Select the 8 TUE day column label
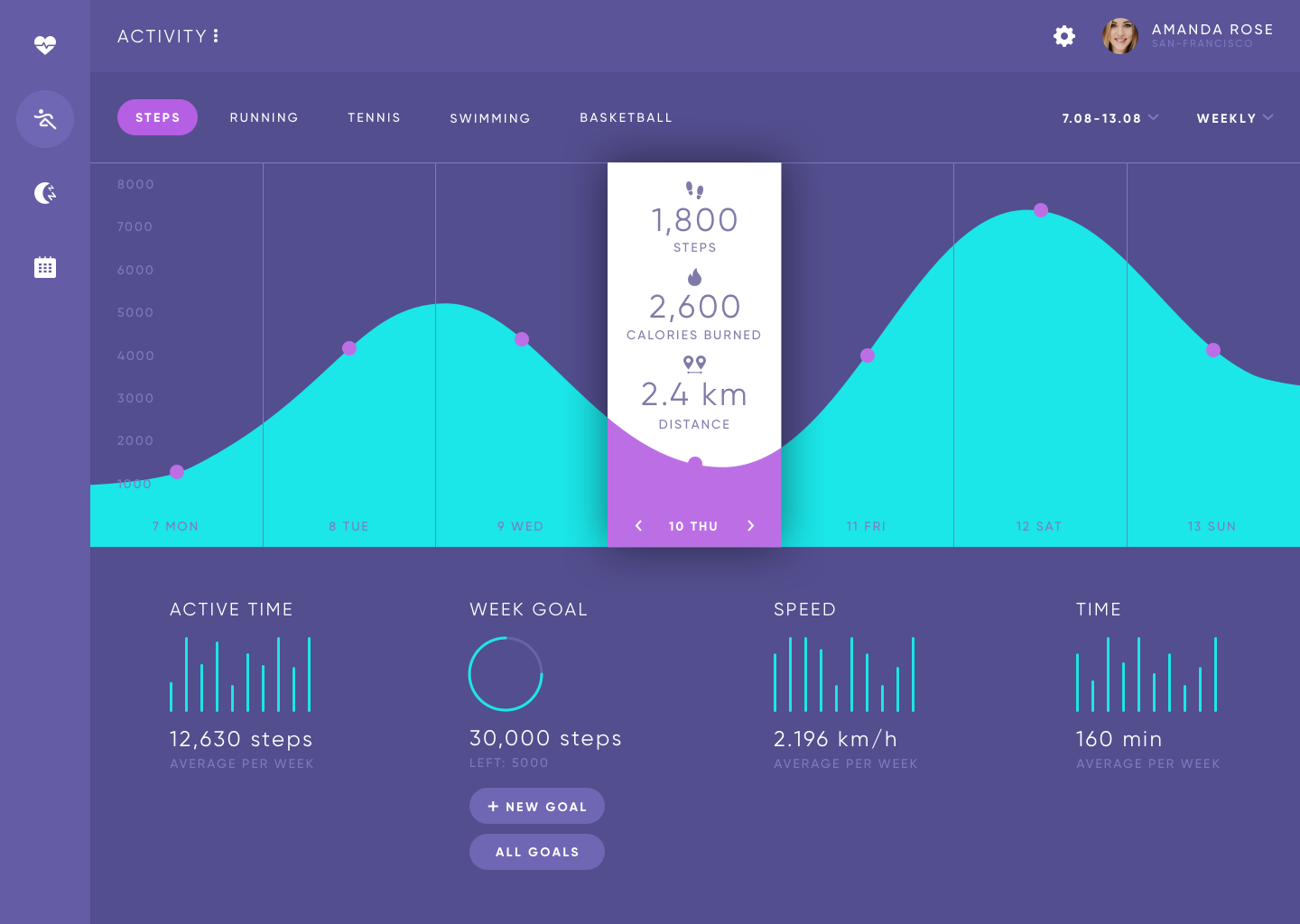 pyautogui.click(x=348, y=526)
